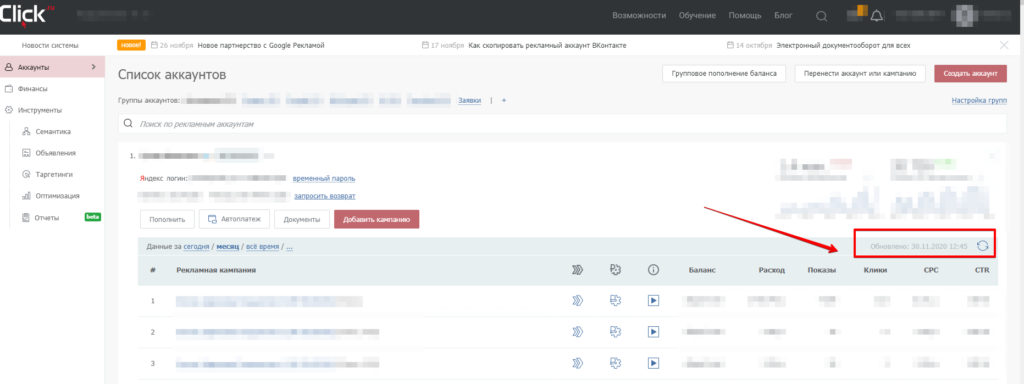
Task: Click the play status icon in row 3
Action: (653, 363)
